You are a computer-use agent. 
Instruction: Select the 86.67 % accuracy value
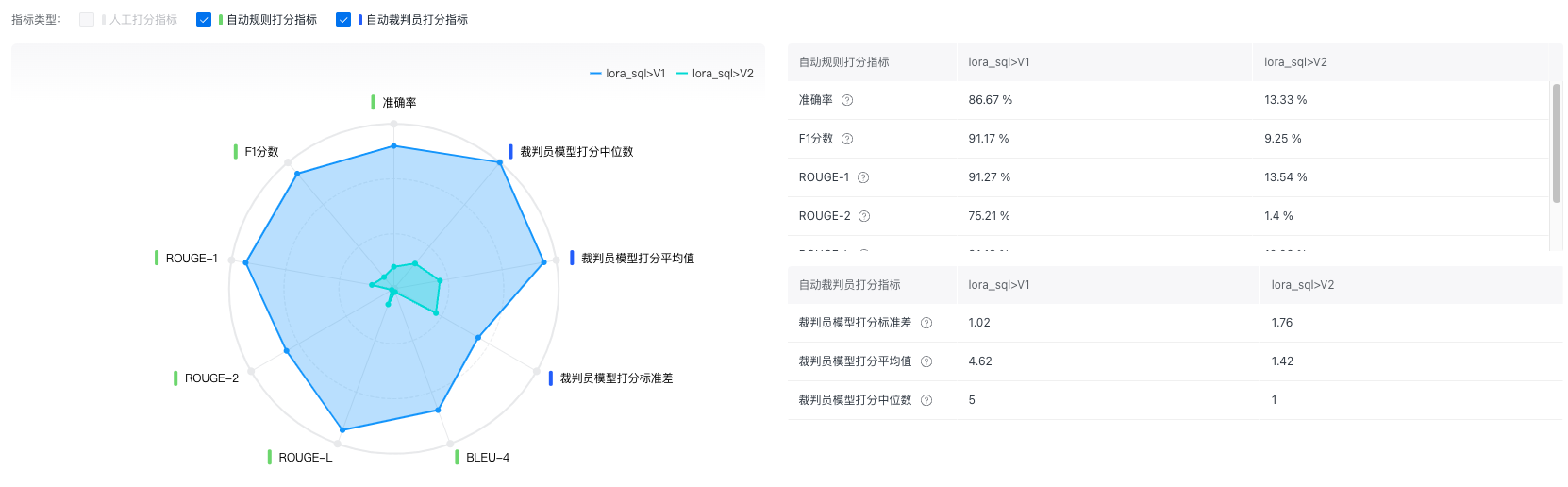pos(991,100)
